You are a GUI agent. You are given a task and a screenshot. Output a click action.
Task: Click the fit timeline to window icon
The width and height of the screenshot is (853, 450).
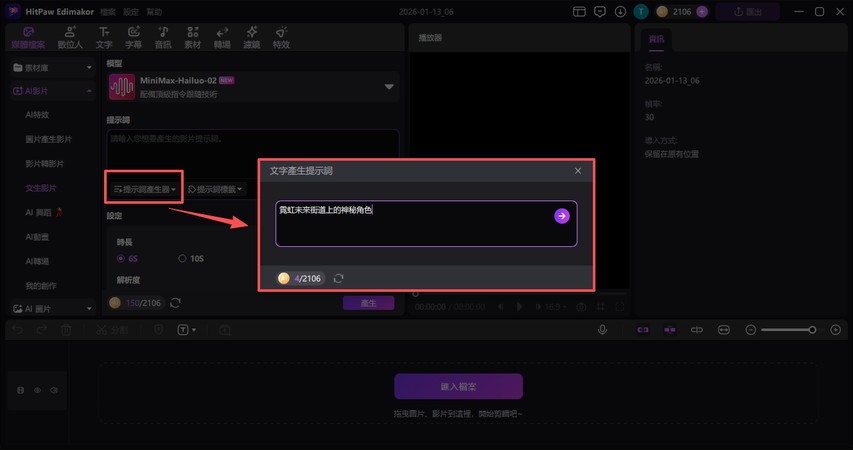(x=724, y=330)
